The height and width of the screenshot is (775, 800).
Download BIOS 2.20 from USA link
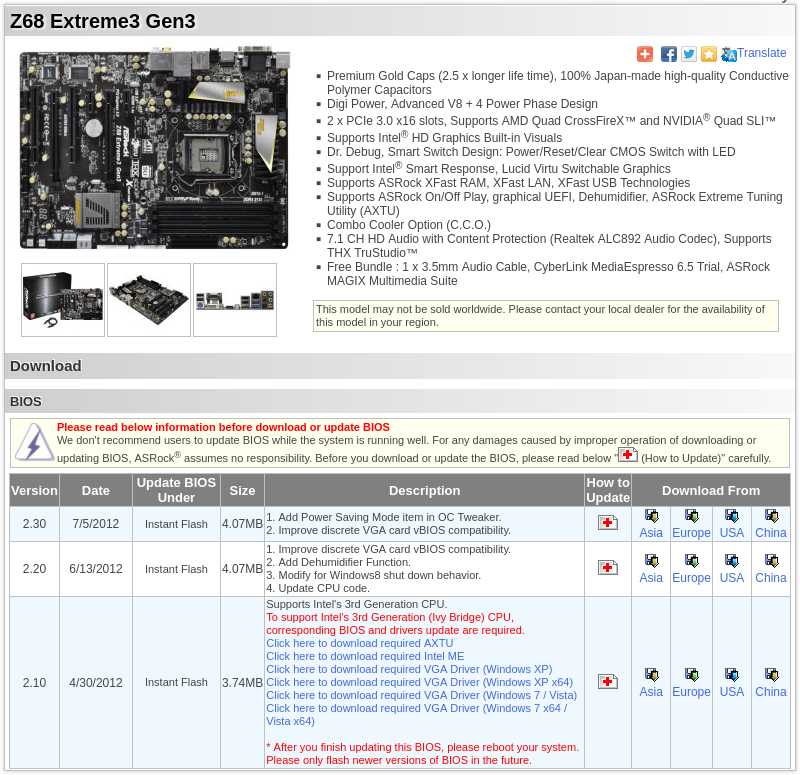coord(732,578)
